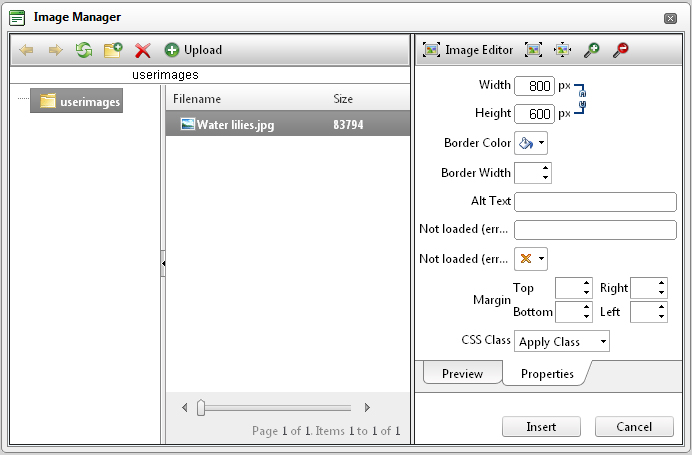Click the Width input field

(x=534, y=86)
